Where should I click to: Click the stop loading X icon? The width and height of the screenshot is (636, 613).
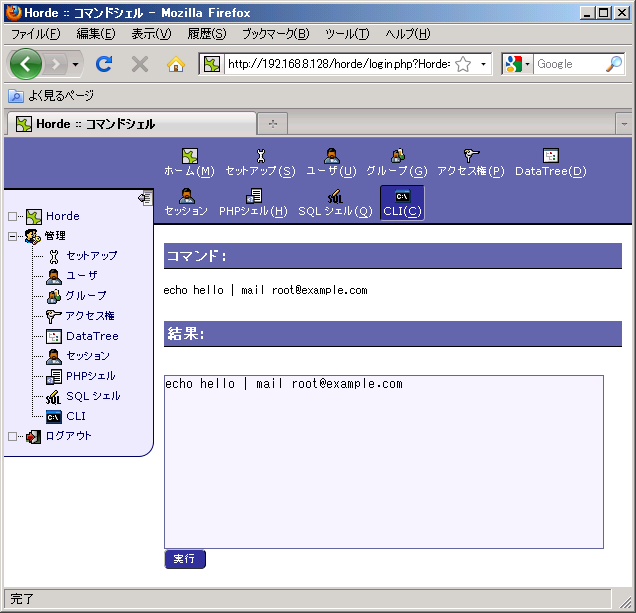[140, 64]
